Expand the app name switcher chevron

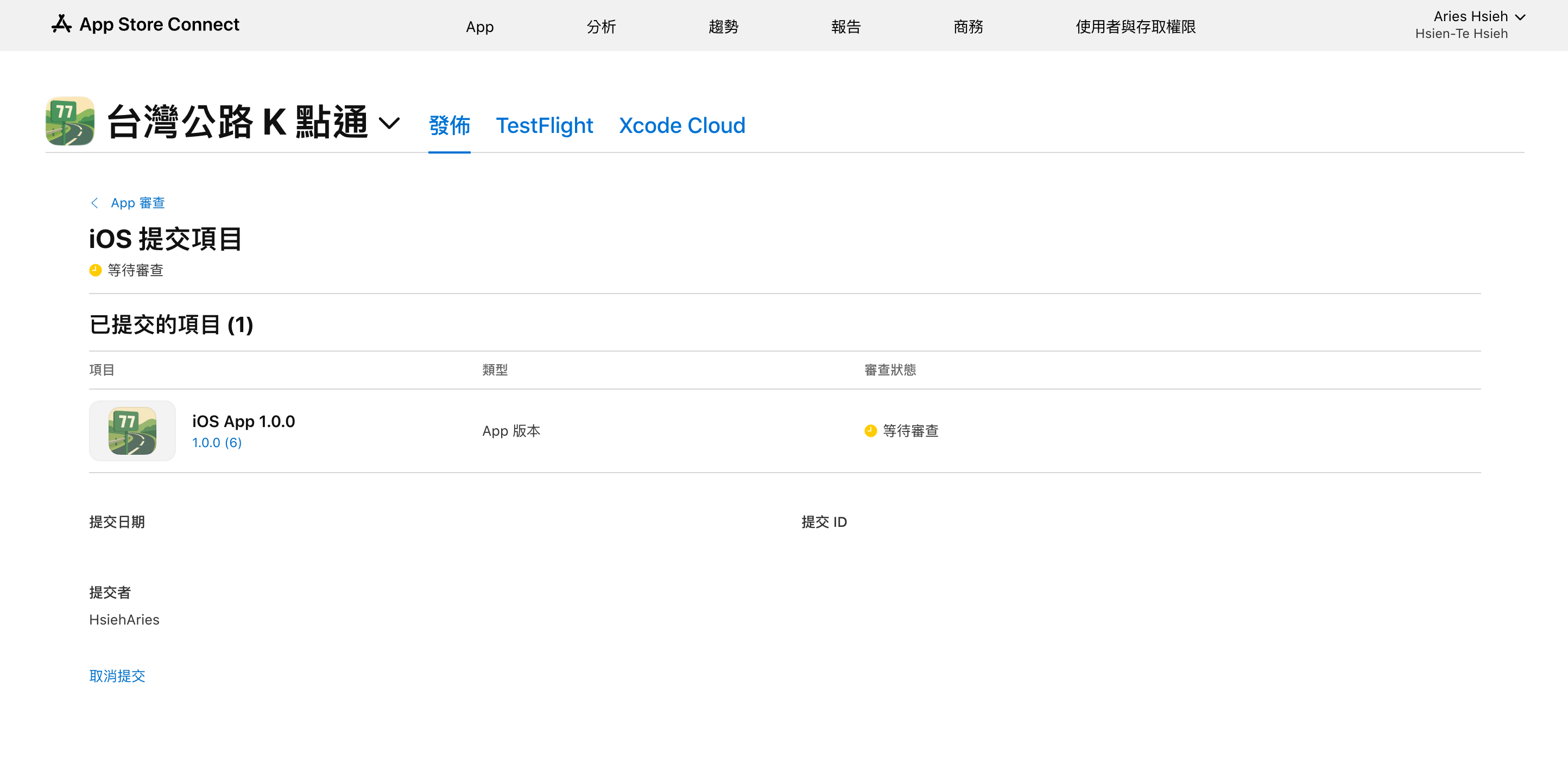coord(389,123)
